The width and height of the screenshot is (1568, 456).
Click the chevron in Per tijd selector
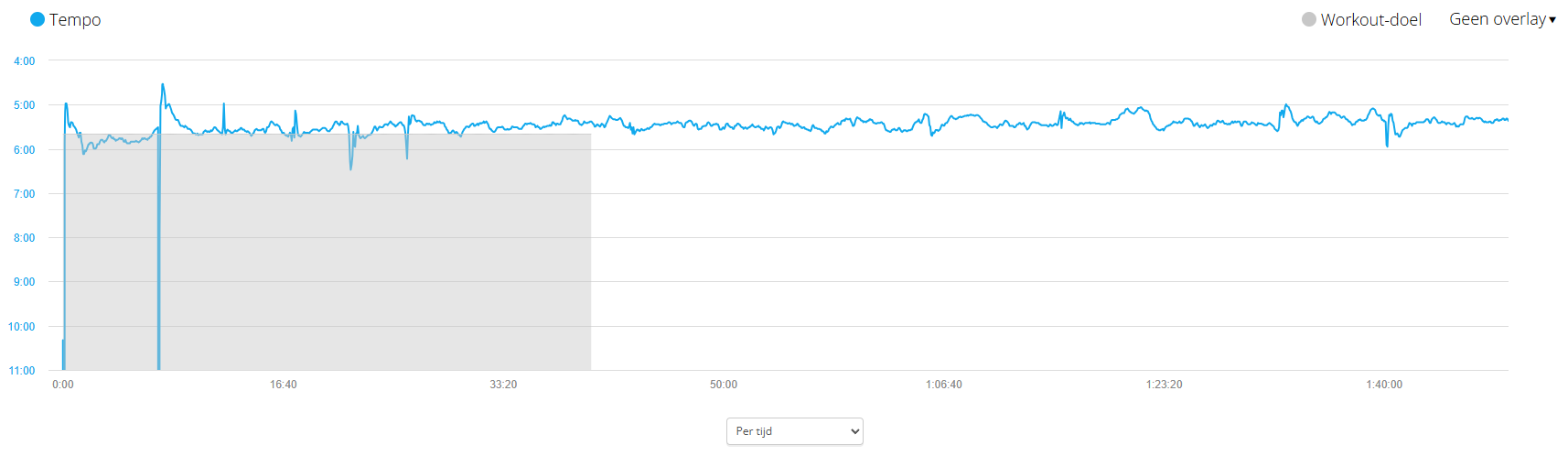855,431
